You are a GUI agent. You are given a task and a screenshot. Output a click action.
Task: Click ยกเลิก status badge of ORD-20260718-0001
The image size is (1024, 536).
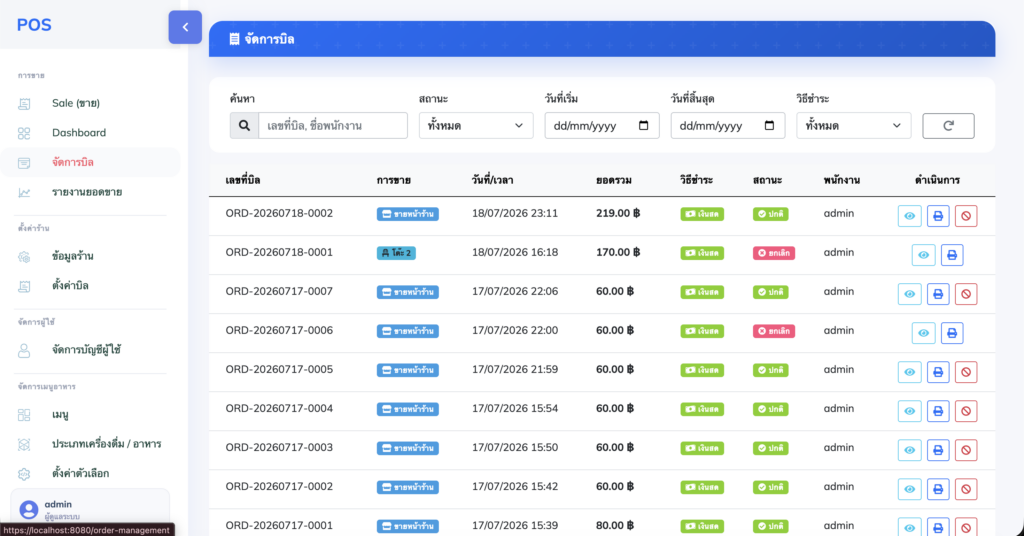773,253
